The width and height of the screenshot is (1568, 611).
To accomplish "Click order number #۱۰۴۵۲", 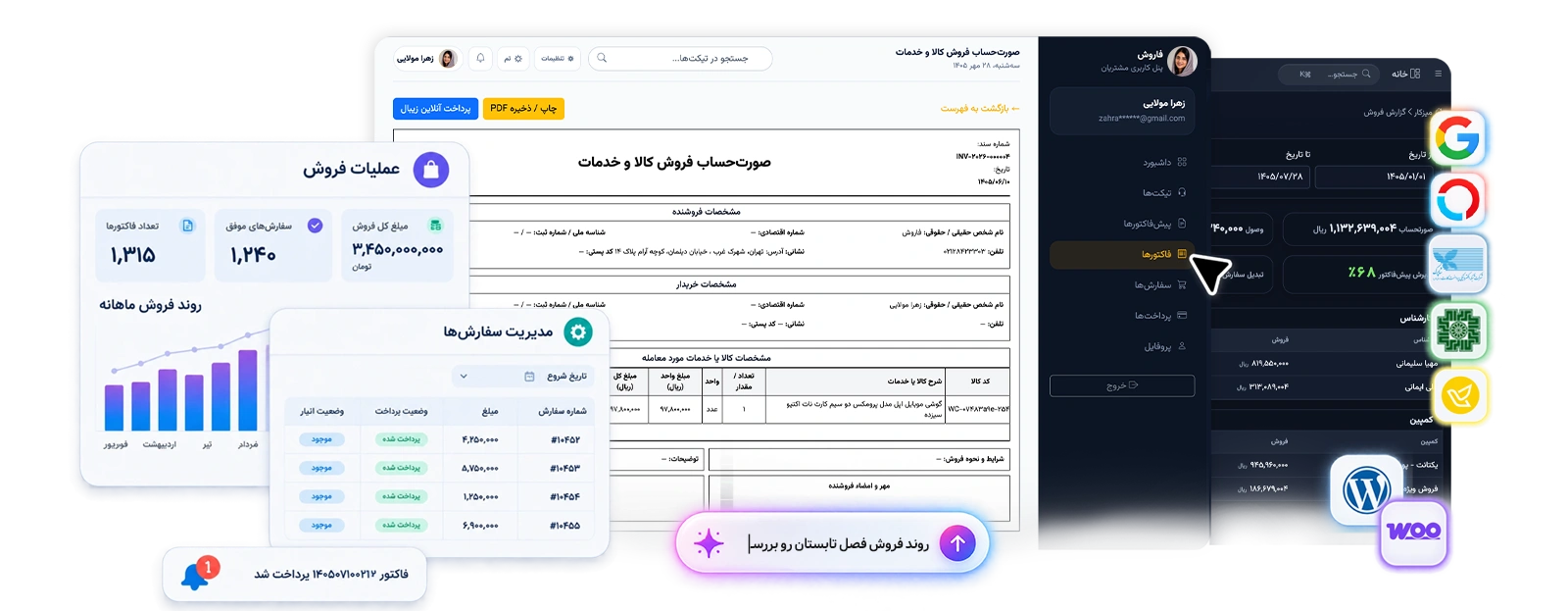I will coord(564,440).
